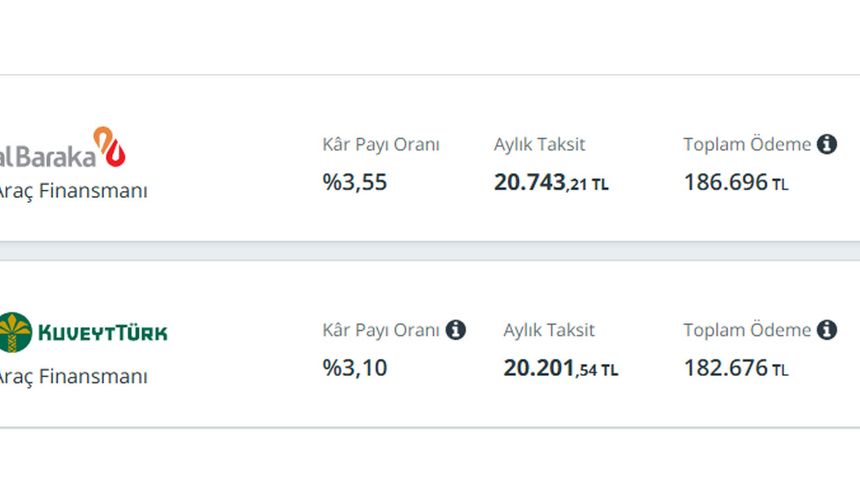Click the Kuveyt Türk bank logo

(83, 332)
